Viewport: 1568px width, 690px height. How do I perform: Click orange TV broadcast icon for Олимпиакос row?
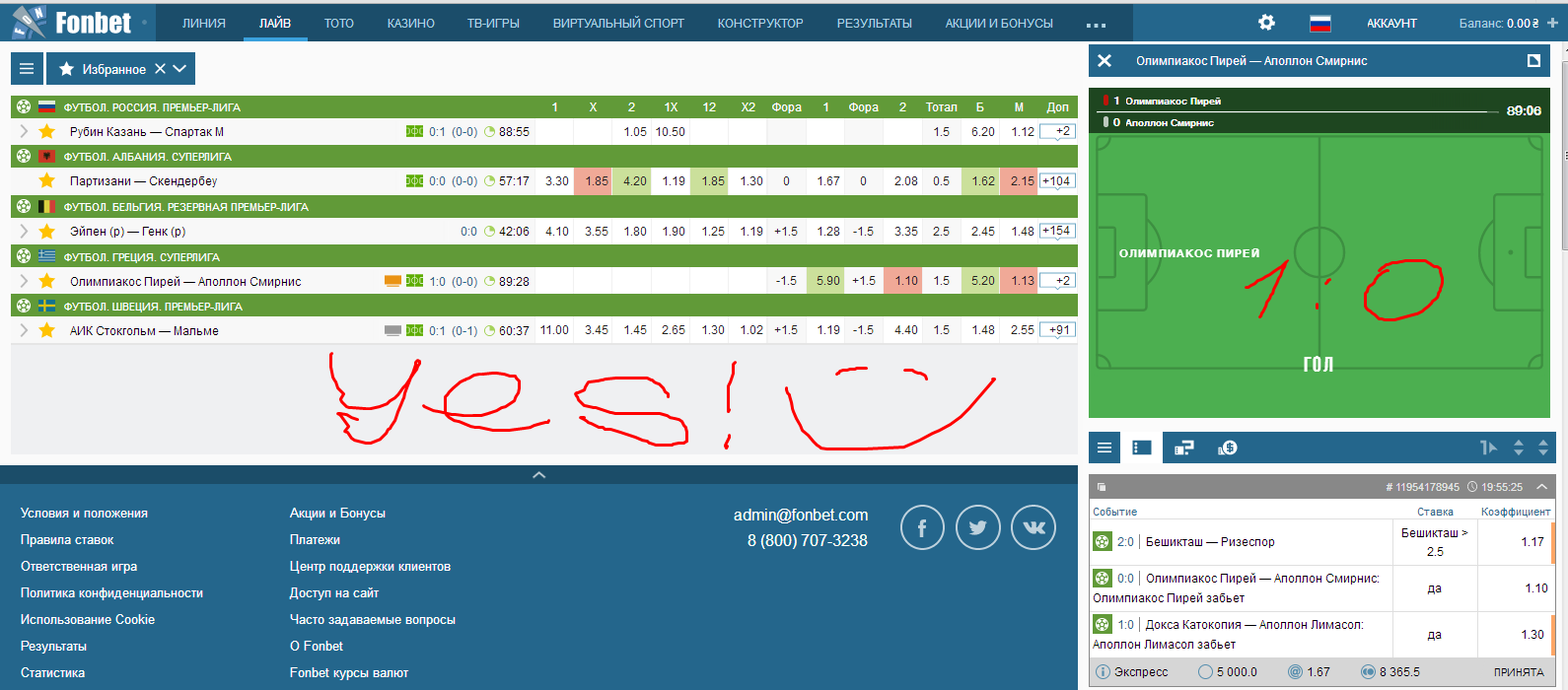(x=392, y=281)
